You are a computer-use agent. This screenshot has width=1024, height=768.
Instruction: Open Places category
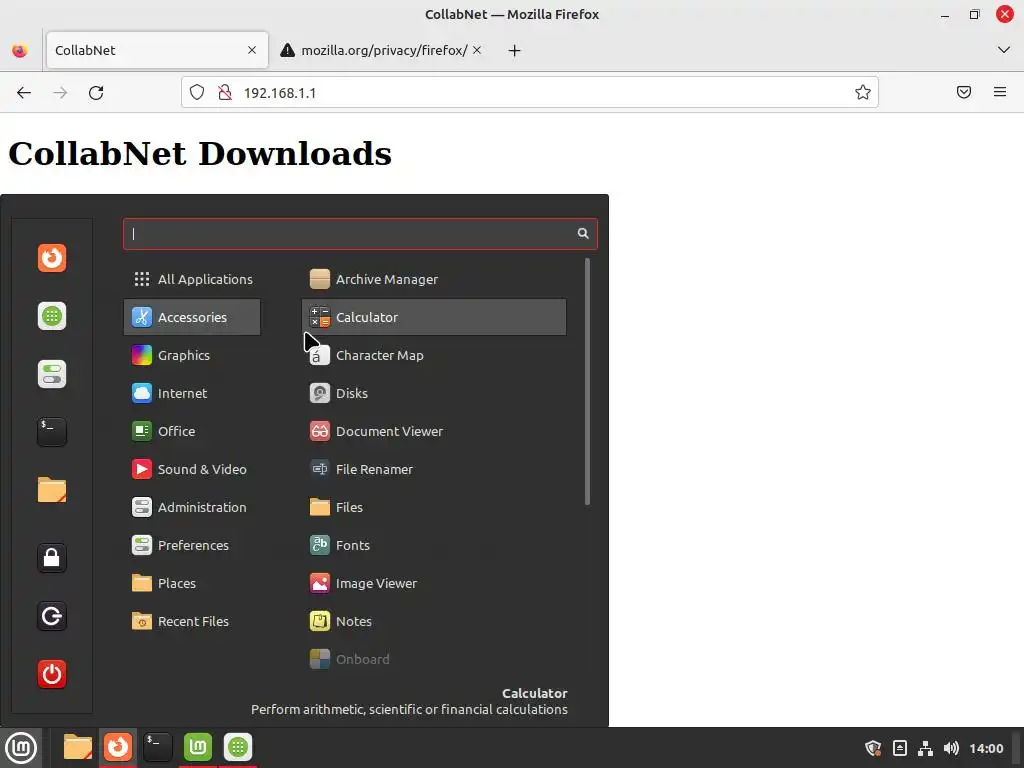(x=192, y=583)
